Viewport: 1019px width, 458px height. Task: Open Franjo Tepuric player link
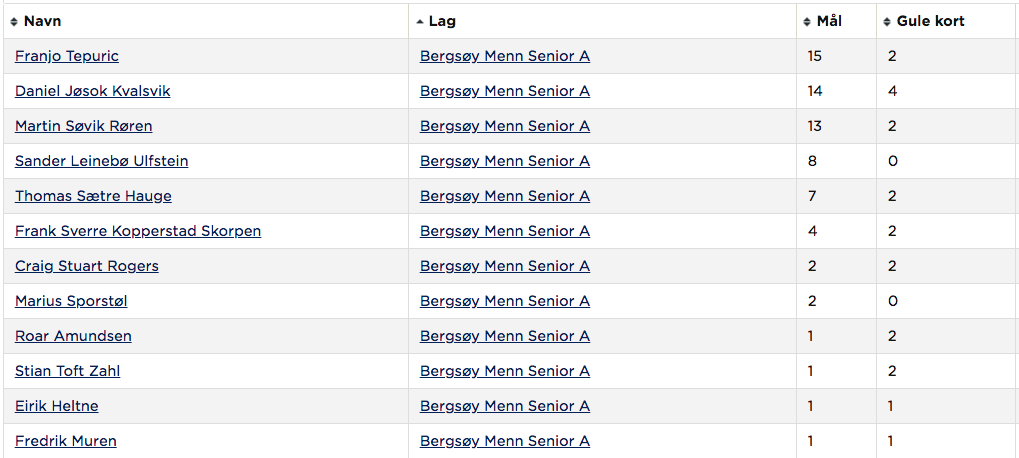coord(67,57)
